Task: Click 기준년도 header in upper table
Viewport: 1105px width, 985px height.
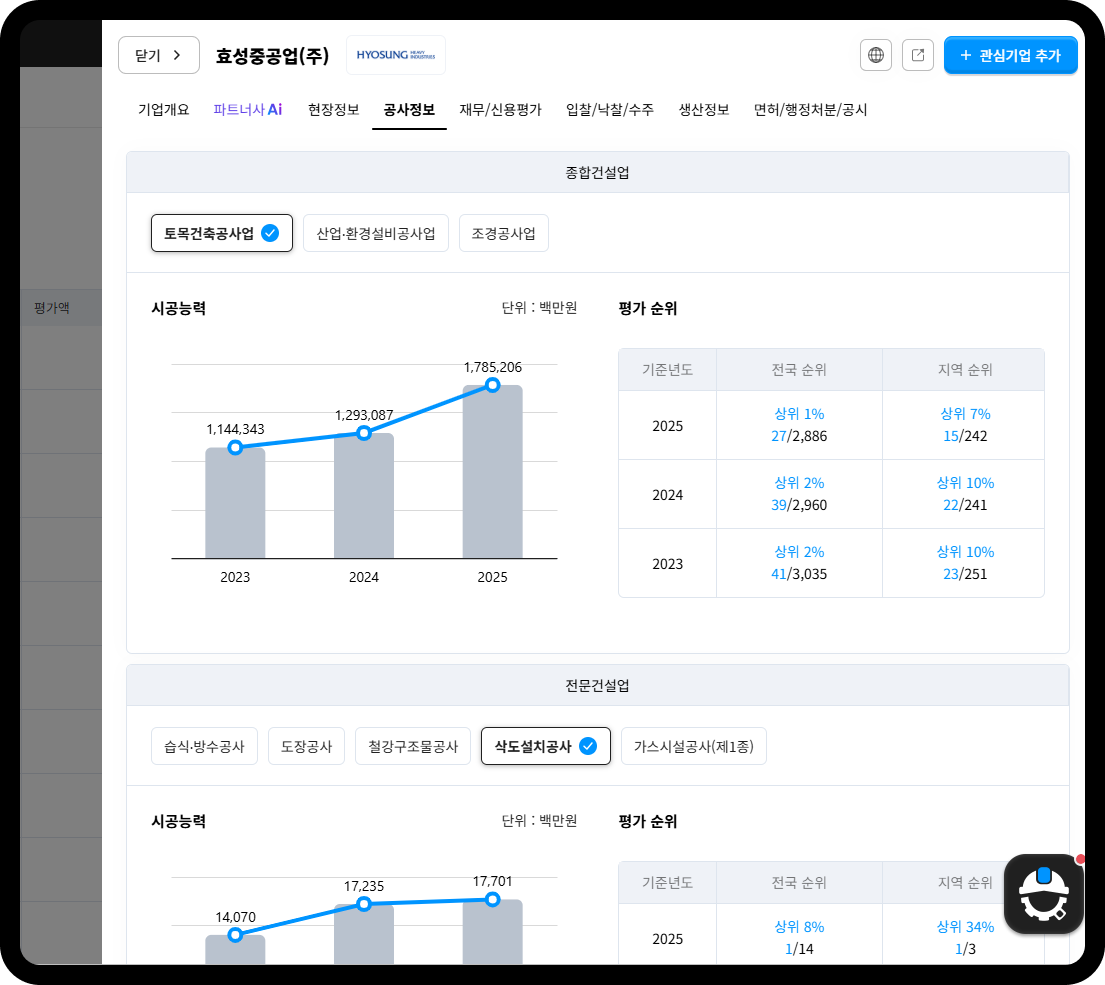Action: [x=667, y=370]
